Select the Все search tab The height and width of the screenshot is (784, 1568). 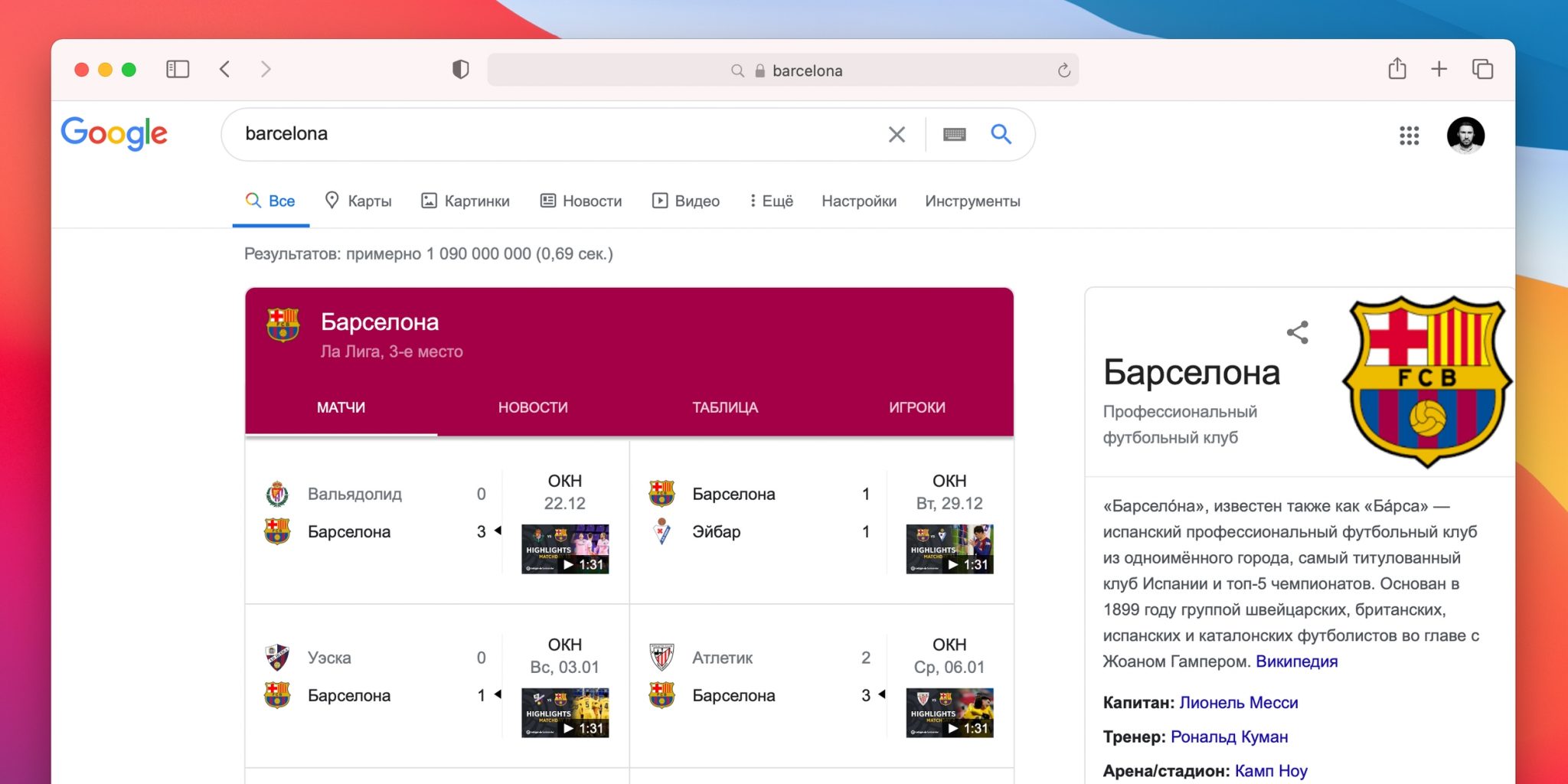(270, 201)
